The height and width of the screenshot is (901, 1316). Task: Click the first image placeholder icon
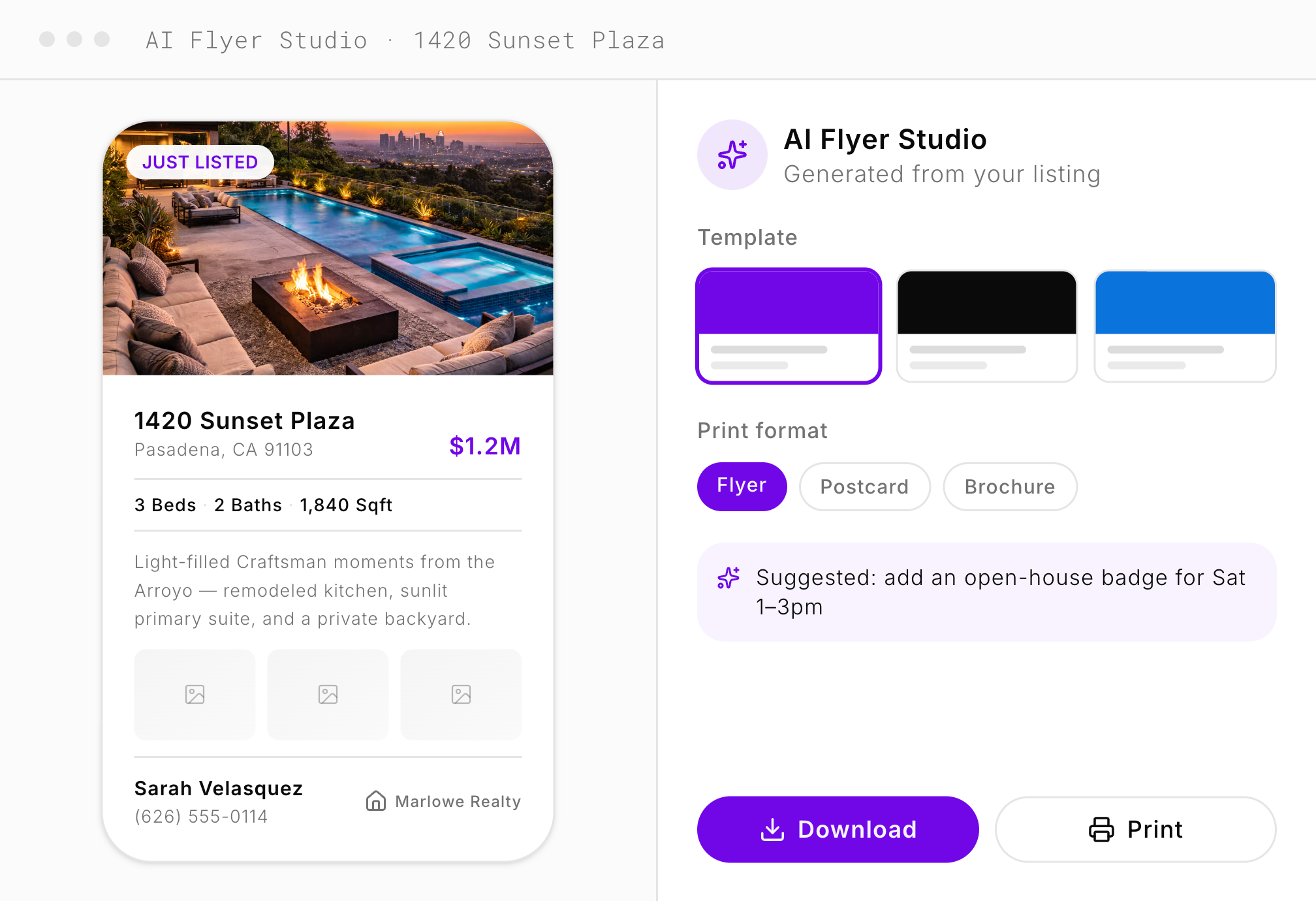(195, 695)
